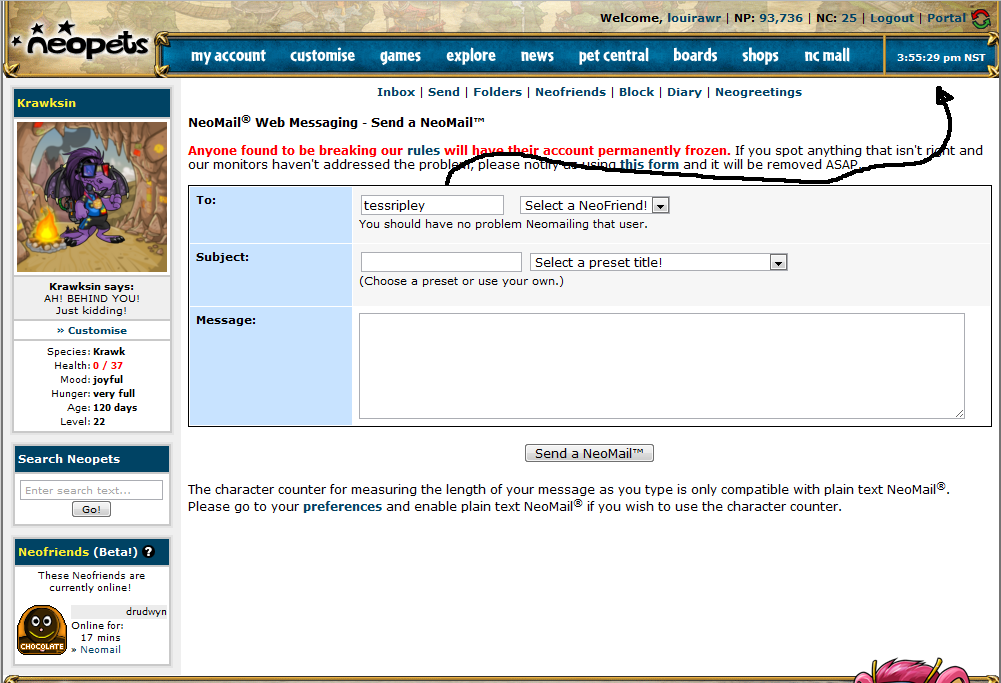This screenshot has height=683, width=1001.
Task: Focus the To recipient field
Action: click(432, 206)
